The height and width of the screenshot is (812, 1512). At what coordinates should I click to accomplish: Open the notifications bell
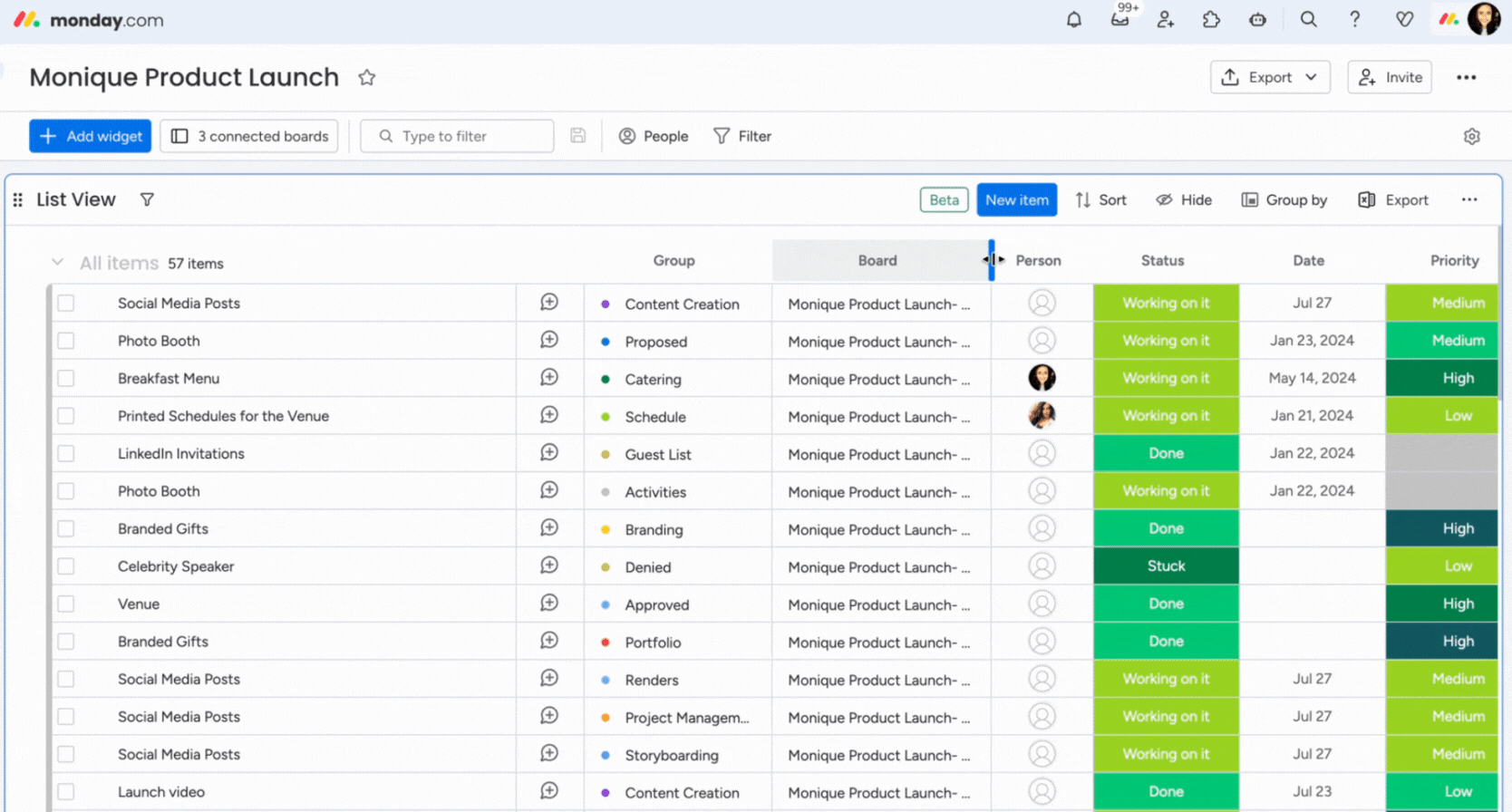pos(1074,20)
